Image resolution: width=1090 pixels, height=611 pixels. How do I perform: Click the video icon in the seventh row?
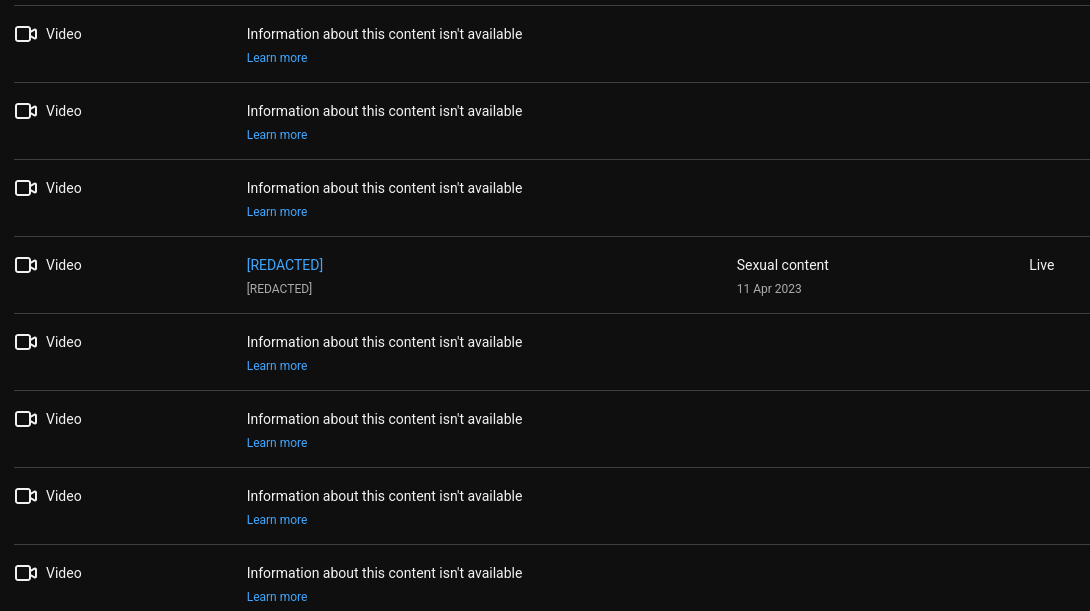[x=26, y=496]
